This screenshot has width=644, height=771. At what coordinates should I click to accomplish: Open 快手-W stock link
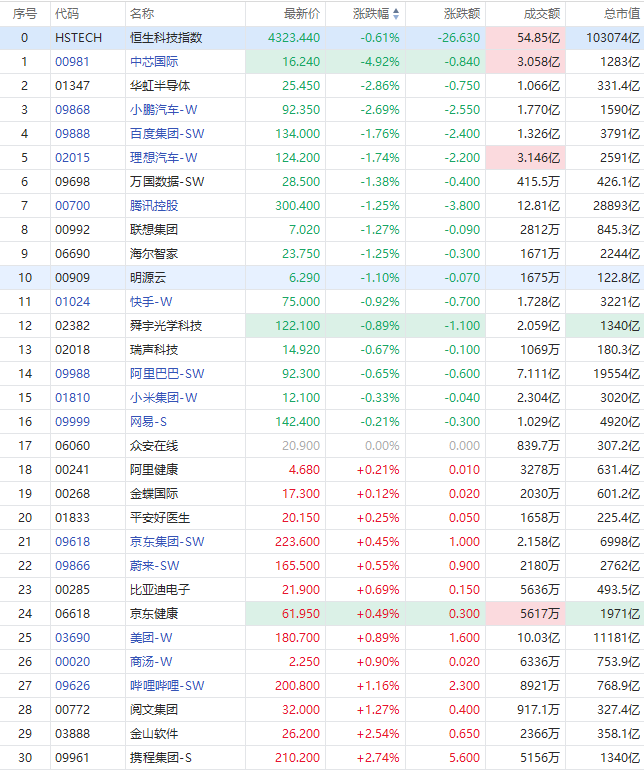pos(151,302)
